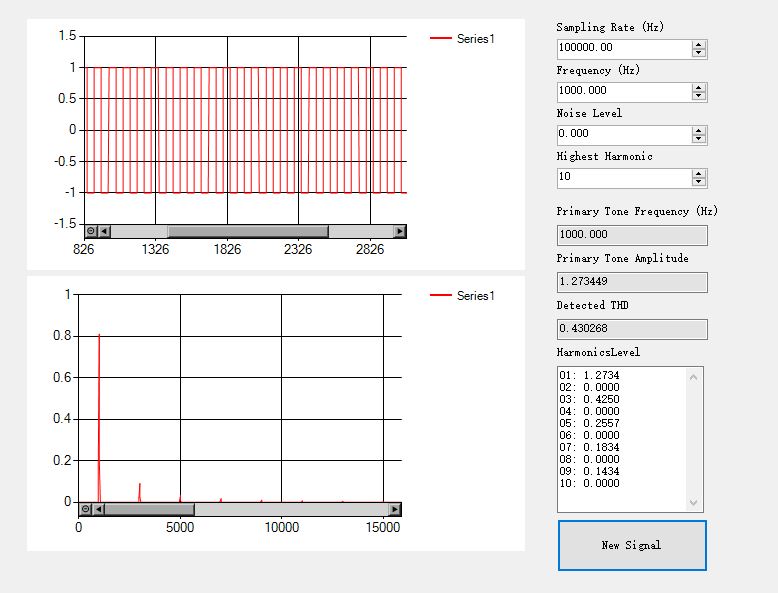This screenshot has width=778, height=593.
Task: Select harmonic row 07: 0.1834
Action: point(589,447)
